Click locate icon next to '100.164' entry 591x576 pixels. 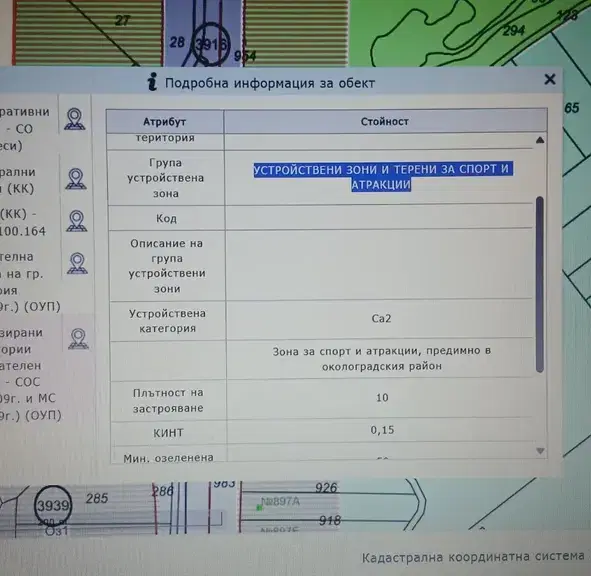tap(77, 221)
